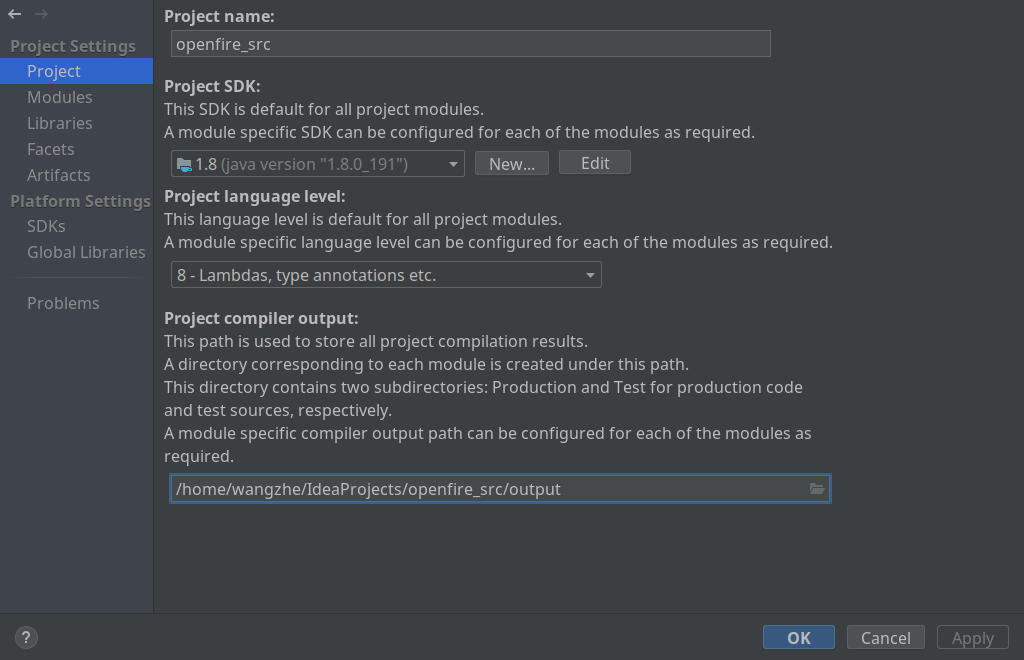The width and height of the screenshot is (1024, 660).
Task: Open the help question mark button
Action: pyautogui.click(x=26, y=637)
